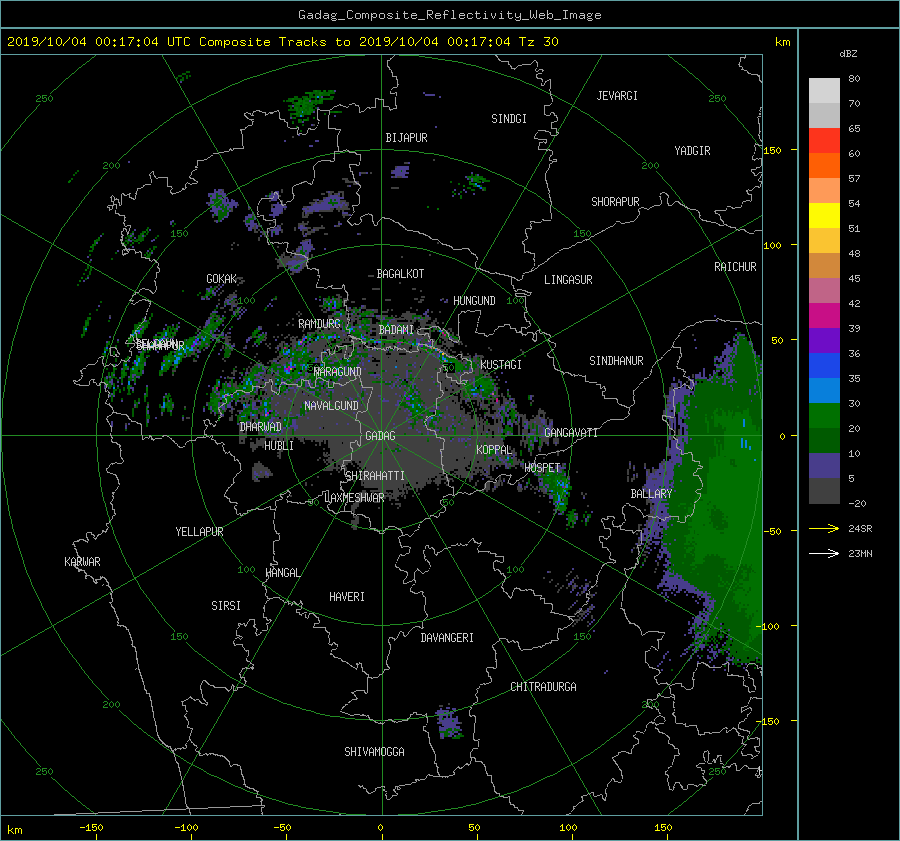
Task: Click the dBZ legend heading
Action: (x=848, y=54)
